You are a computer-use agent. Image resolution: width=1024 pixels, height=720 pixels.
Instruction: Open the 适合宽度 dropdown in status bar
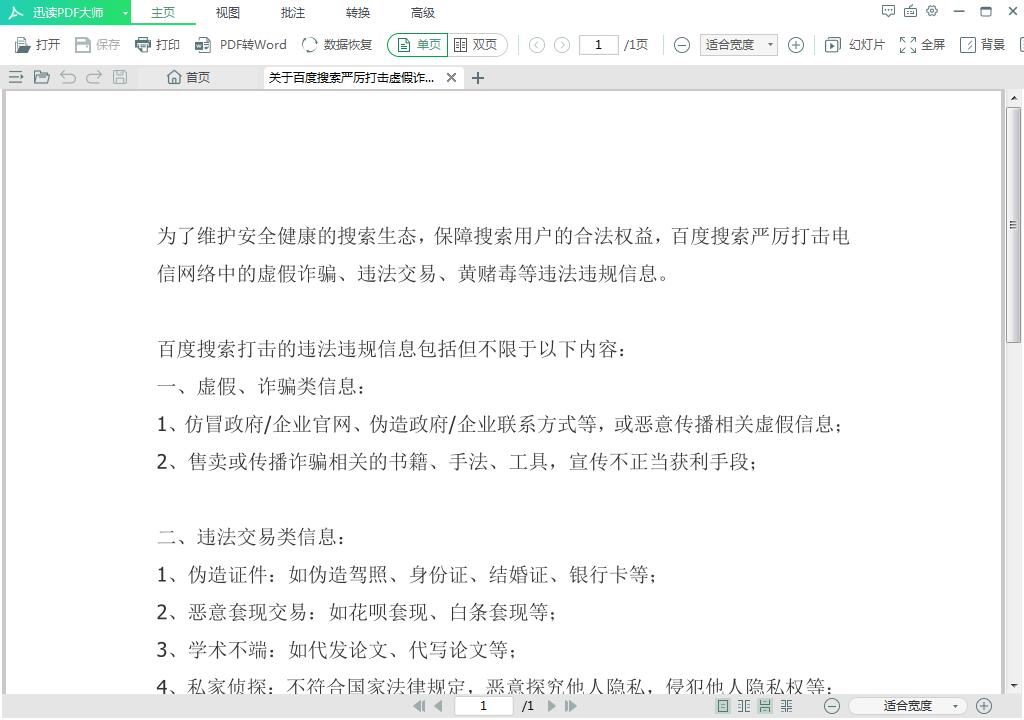click(954, 706)
